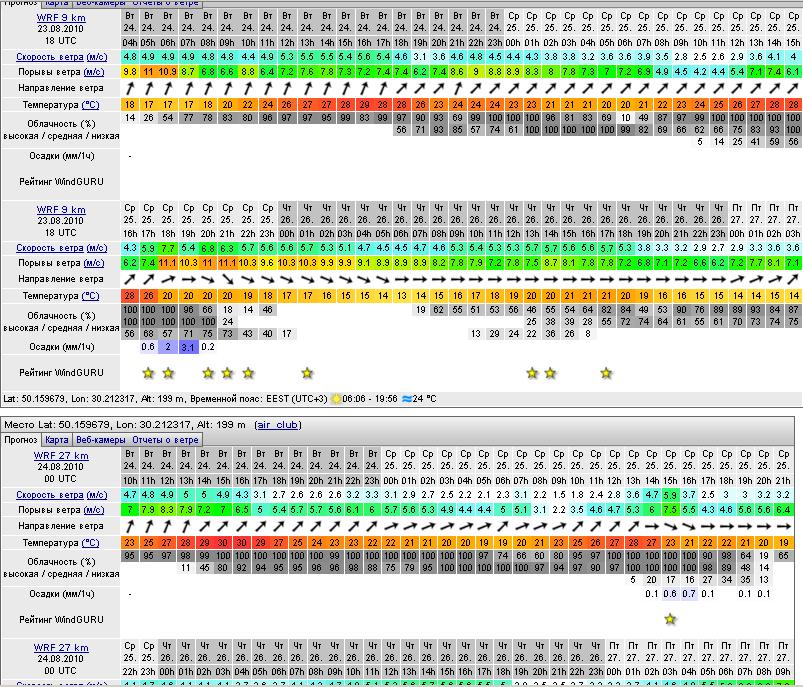
Task: Click the first star in WRF 9 km rating
Action: 148,373
